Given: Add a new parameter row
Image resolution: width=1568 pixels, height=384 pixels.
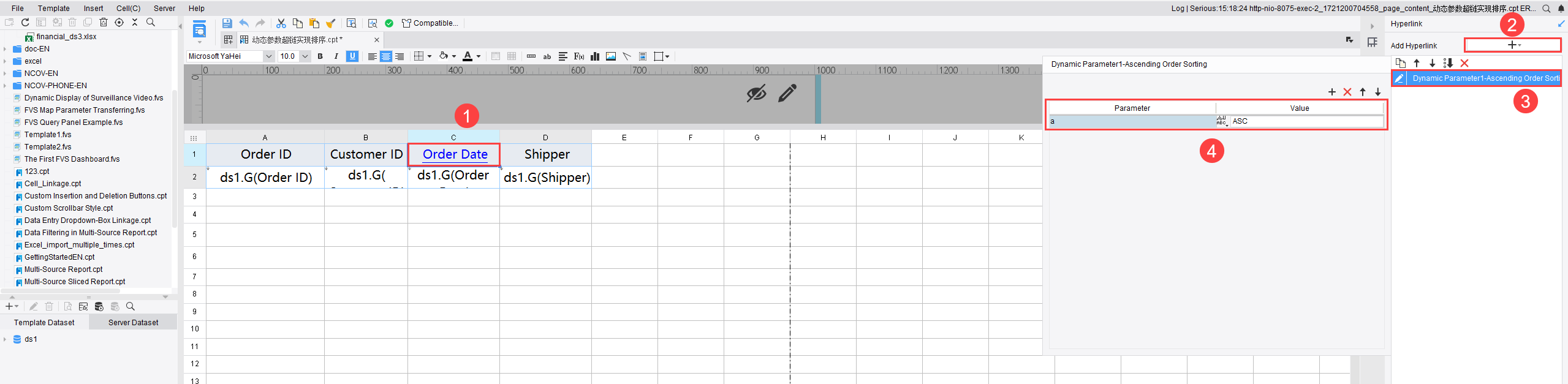Looking at the screenshot, I should (x=1332, y=92).
